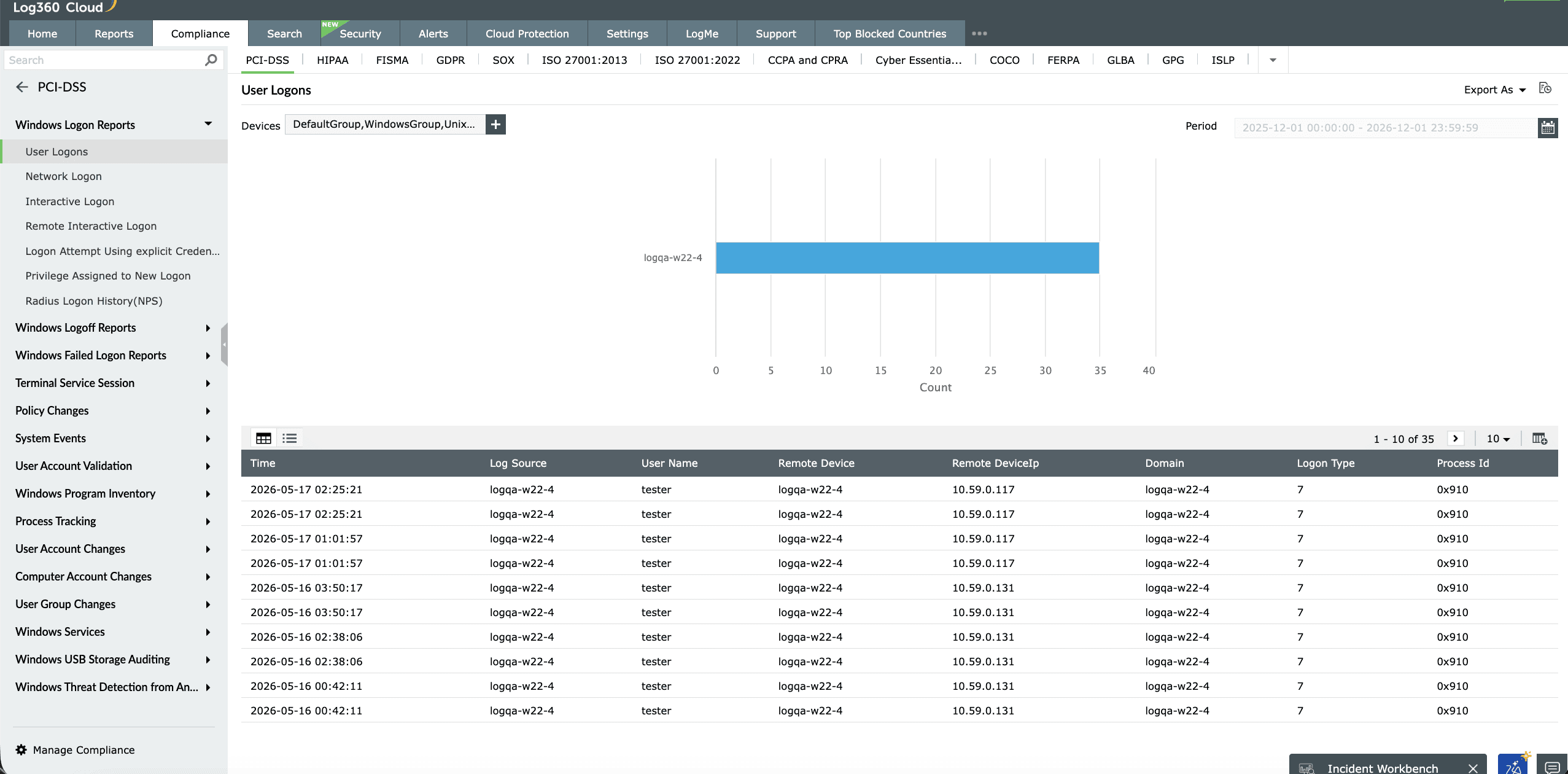Expand System Events section
Viewport: 1568px width, 774px height.
(x=208, y=439)
